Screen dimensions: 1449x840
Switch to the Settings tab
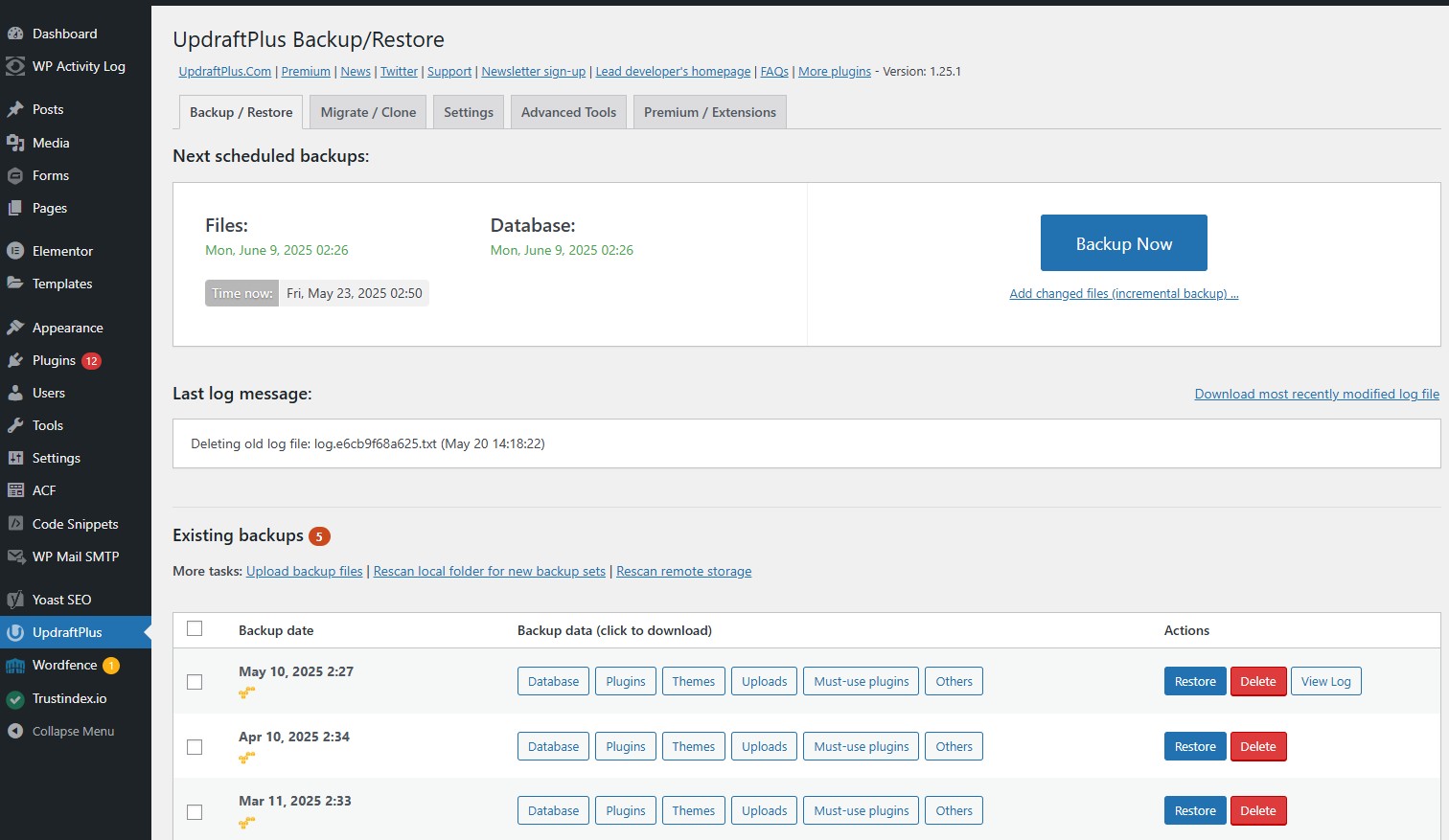(x=469, y=112)
